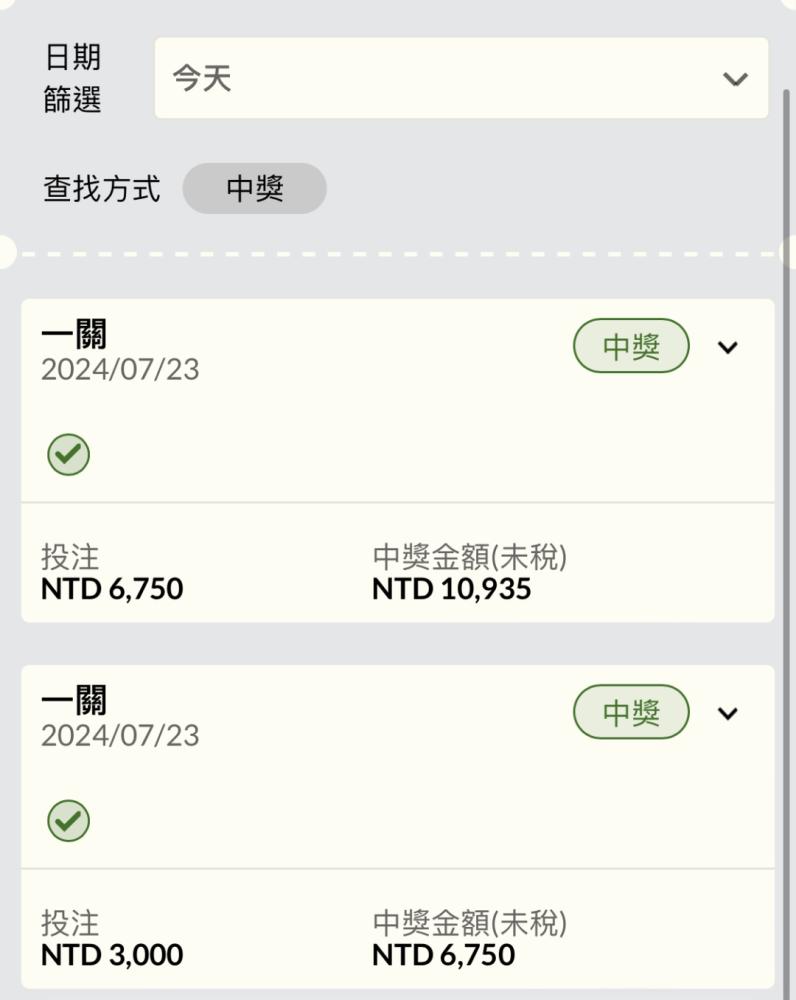The height and width of the screenshot is (1000, 796).
Task: Click the chevron arrow in the date filter
Action: tap(735, 79)
